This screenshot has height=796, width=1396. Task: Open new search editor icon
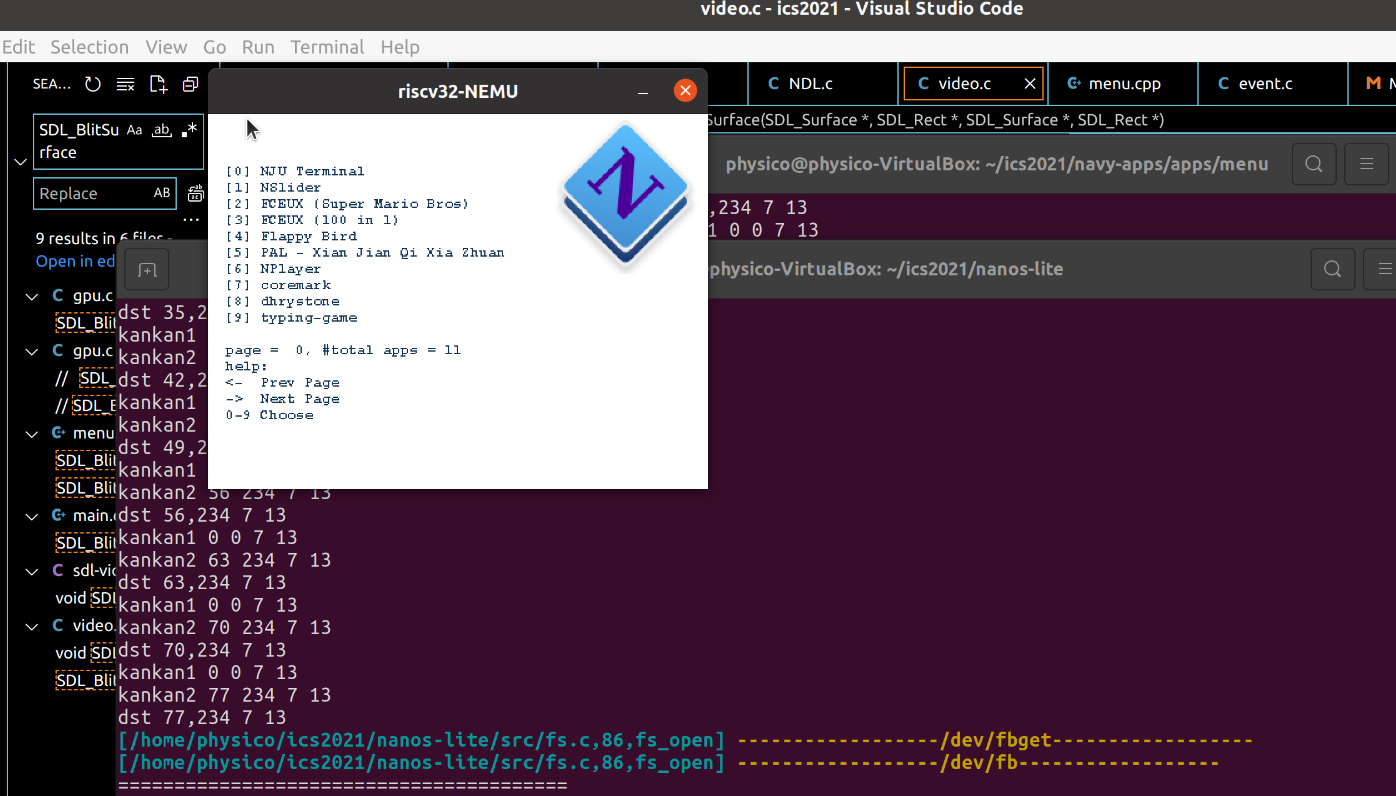coord(158,84)
